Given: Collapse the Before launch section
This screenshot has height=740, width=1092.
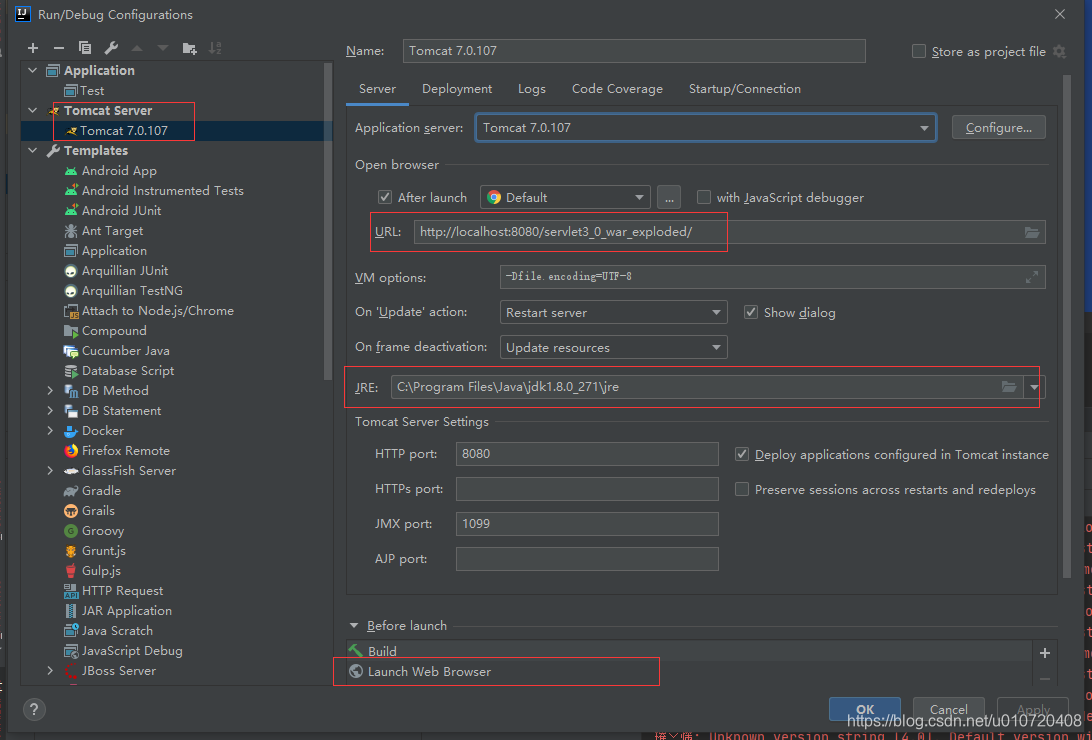Looking at the screenshot, I should (354, 625).
